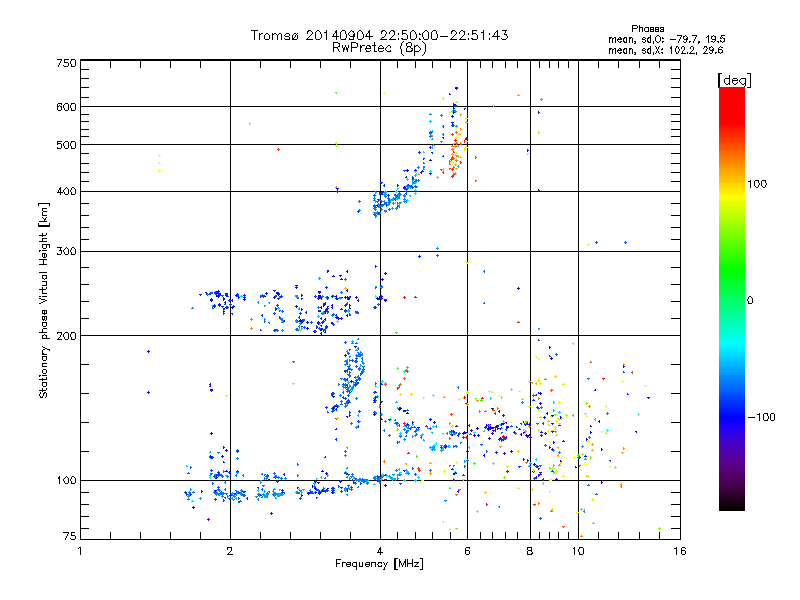Viewport: 800px width, 600px height.
Task: Click the y-axis label '300'
Action: [66, 252]
